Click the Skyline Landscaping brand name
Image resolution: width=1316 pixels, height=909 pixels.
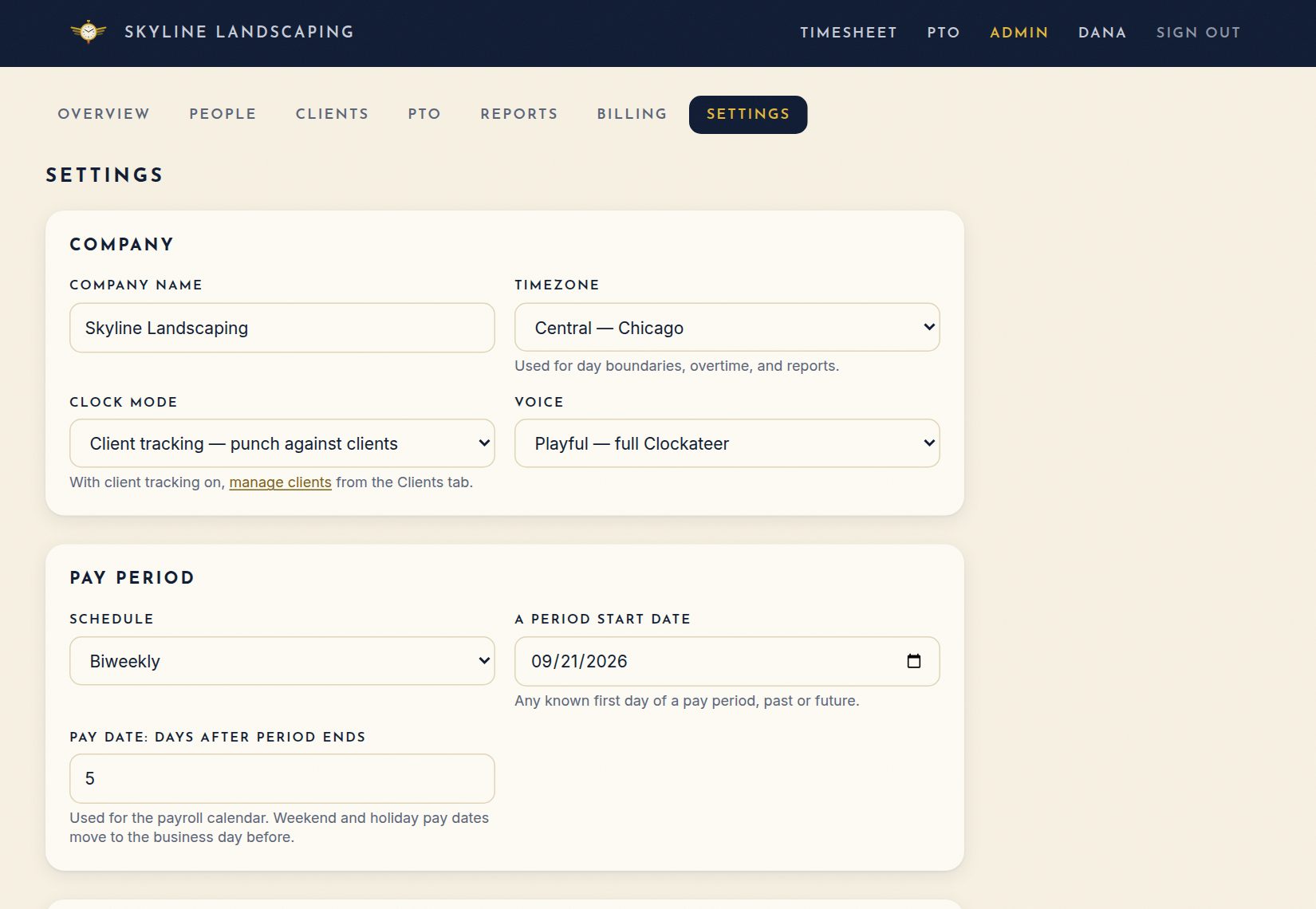[x=239, y=32]
